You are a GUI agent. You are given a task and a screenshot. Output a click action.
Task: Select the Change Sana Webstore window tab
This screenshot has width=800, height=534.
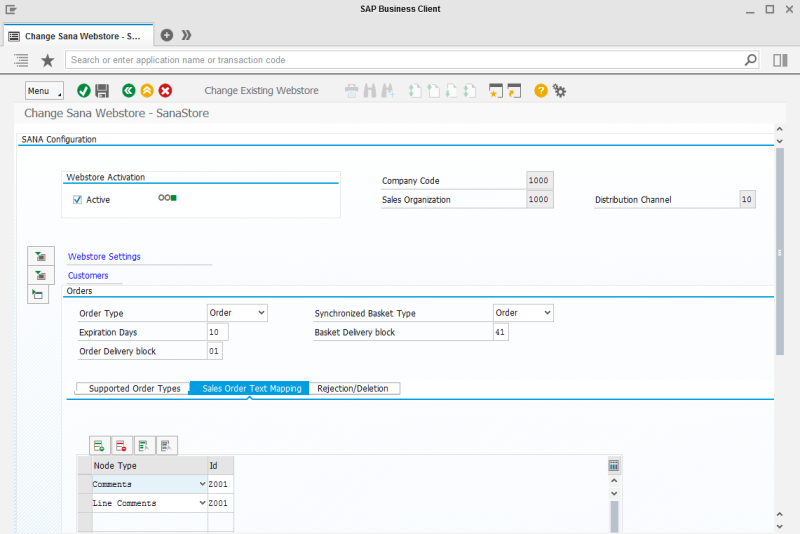point(79,36)
